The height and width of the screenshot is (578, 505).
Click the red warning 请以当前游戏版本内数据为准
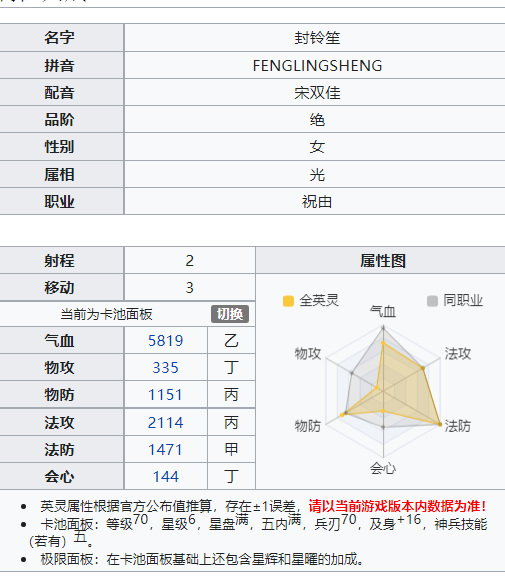click(397, 506)
